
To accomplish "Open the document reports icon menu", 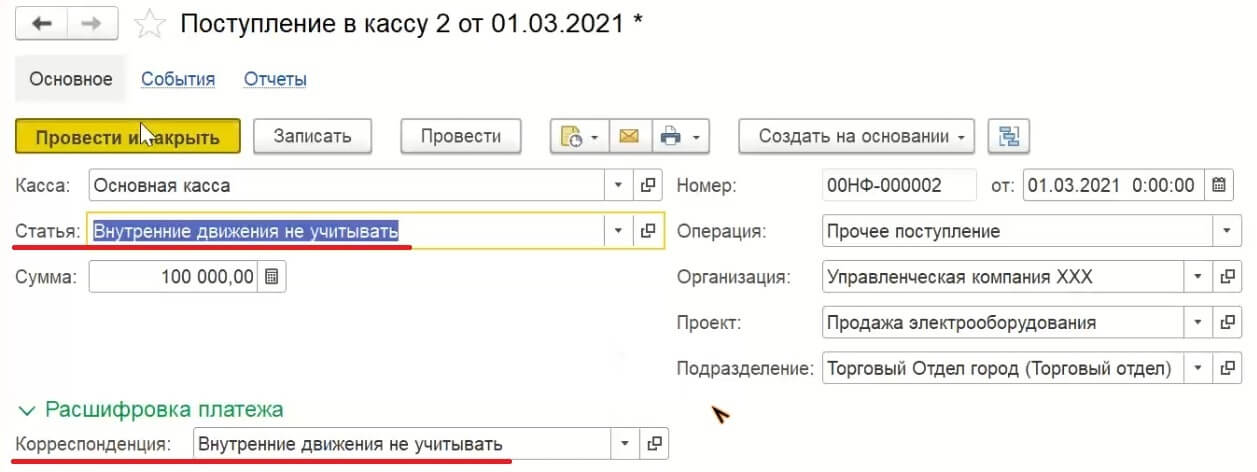I will point(579,136).
